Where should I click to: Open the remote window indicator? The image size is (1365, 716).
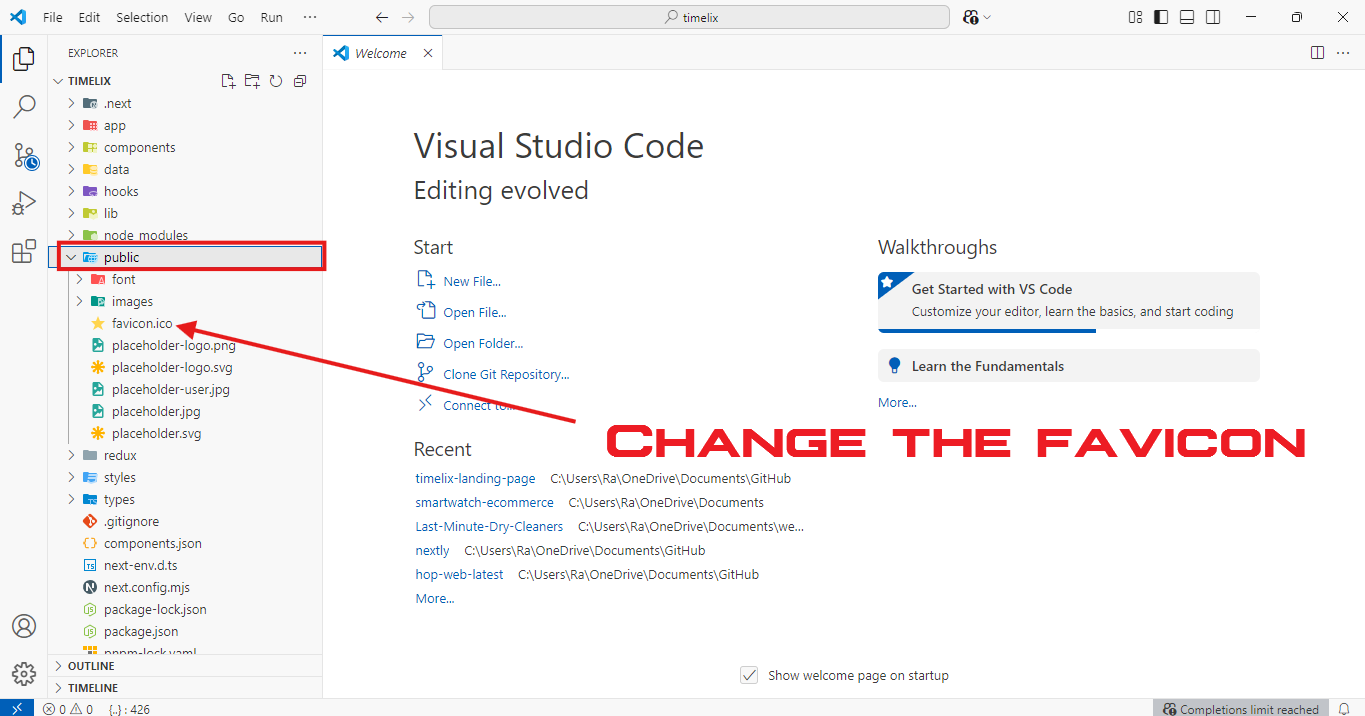(17, 708)
